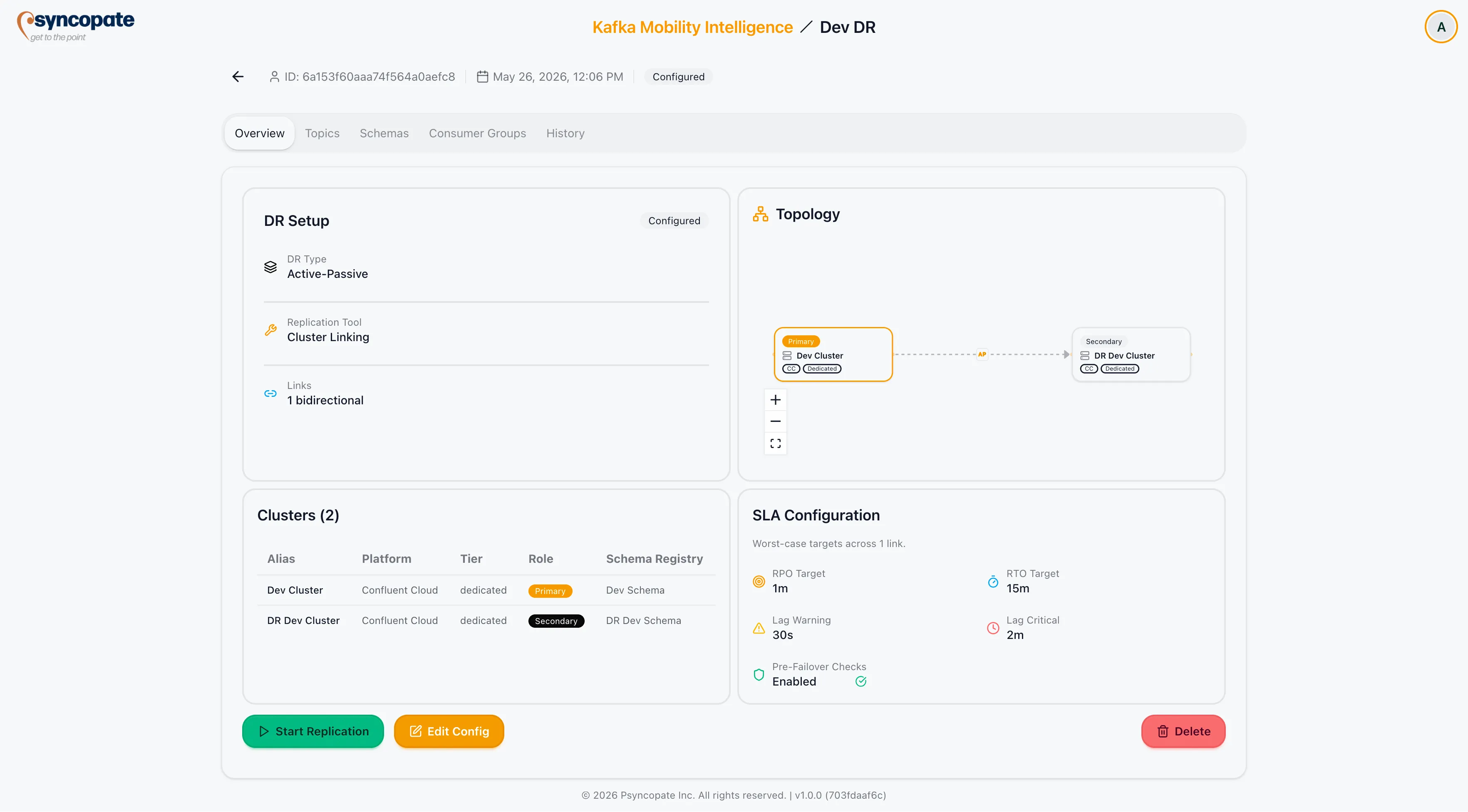Zoom out on the topology diagram
Image resolution: width=1468 pixels, height=812 pixels.
(x=775, y=422)
